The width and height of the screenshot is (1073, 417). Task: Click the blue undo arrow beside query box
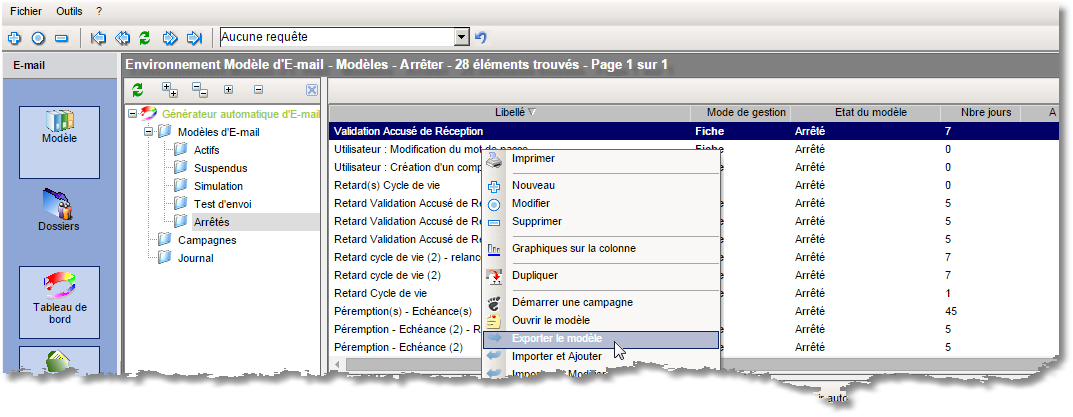481,38
